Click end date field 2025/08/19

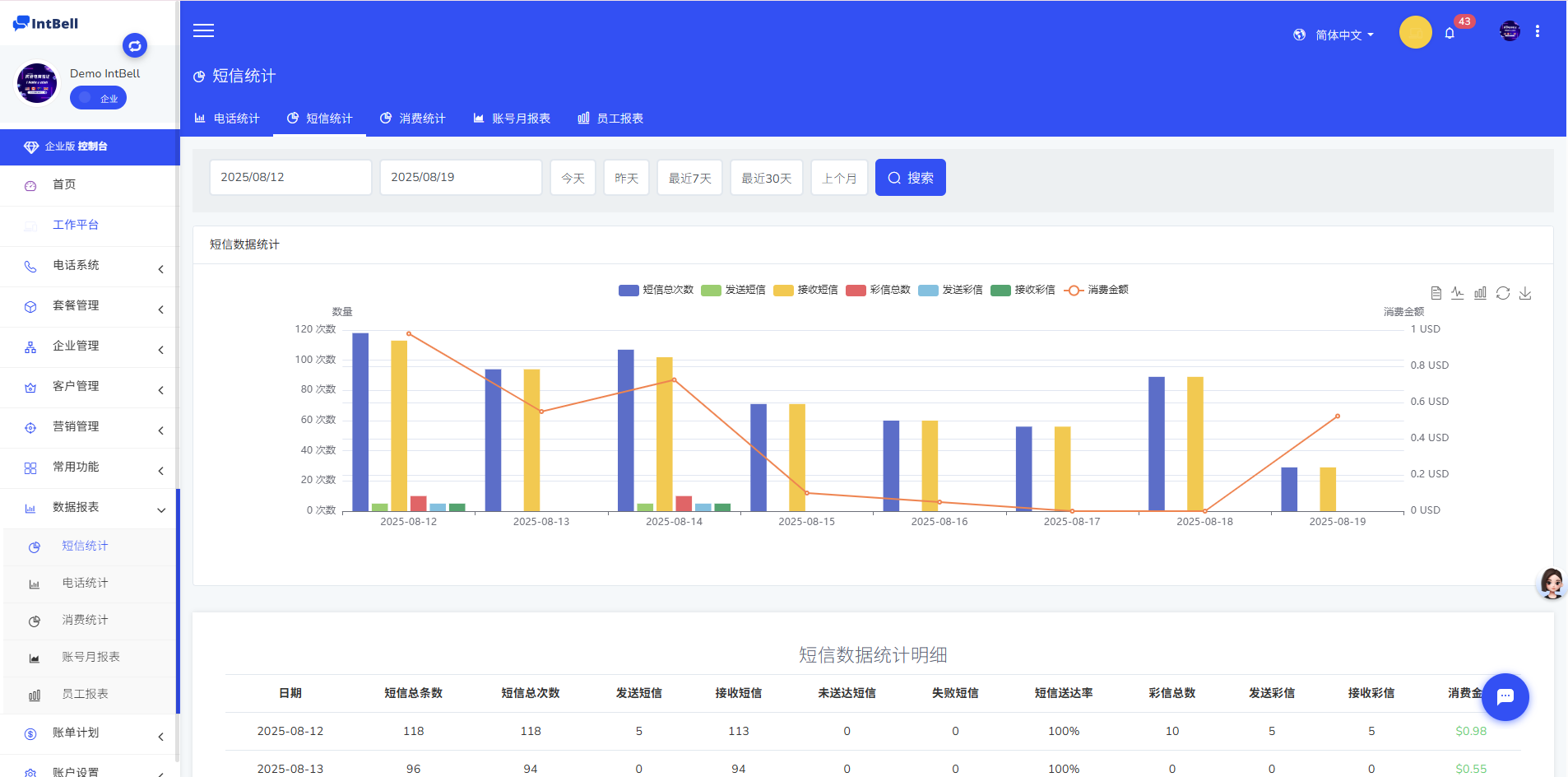461,177
